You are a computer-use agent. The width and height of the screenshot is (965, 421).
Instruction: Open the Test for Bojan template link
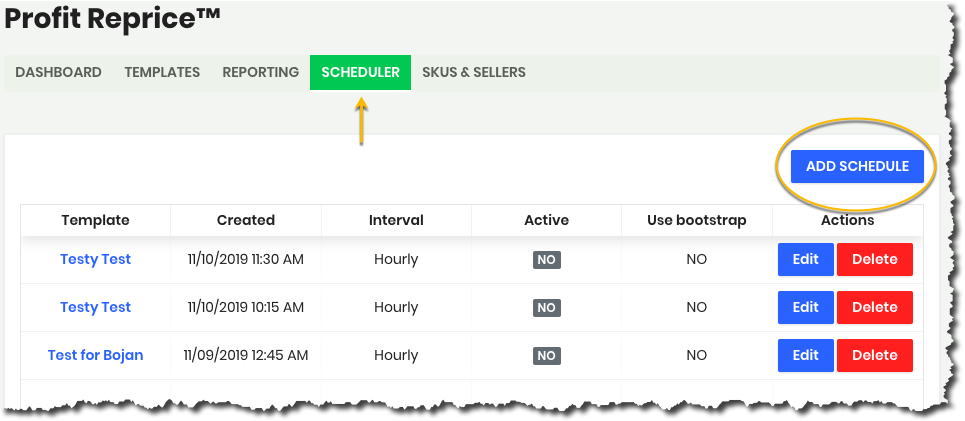[95, 355]
